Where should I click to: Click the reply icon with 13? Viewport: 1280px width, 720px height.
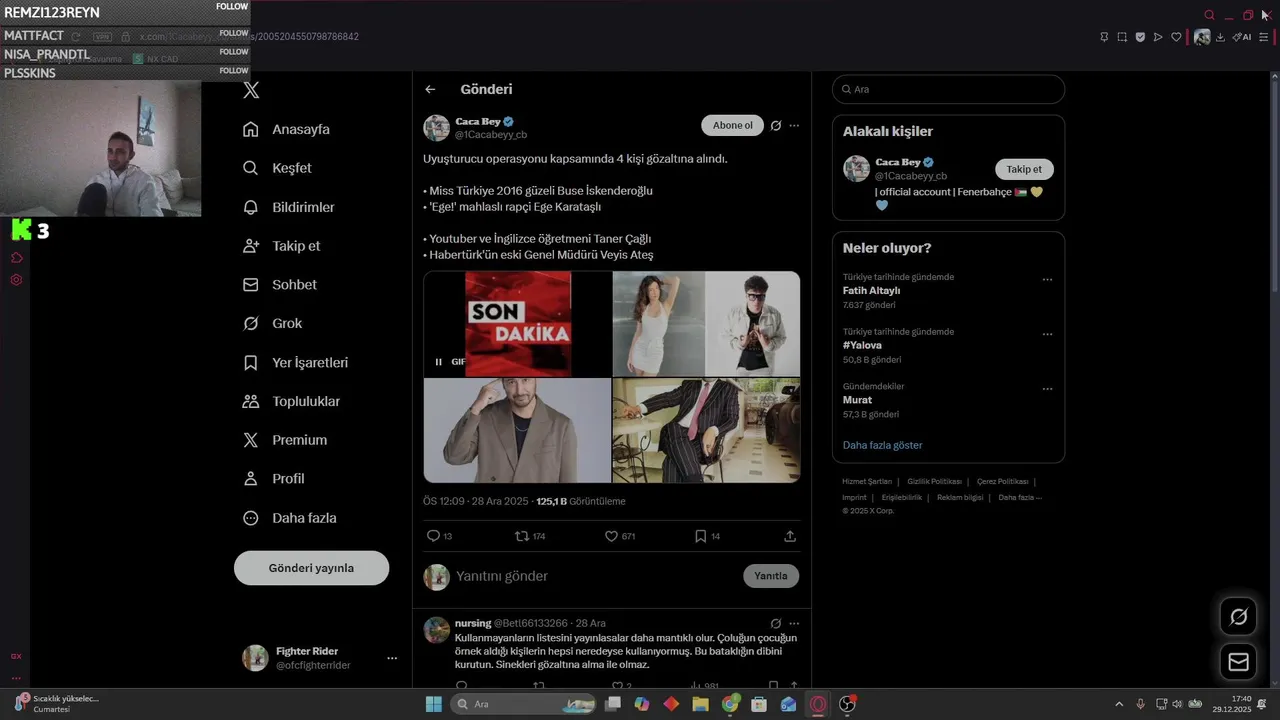439,536
